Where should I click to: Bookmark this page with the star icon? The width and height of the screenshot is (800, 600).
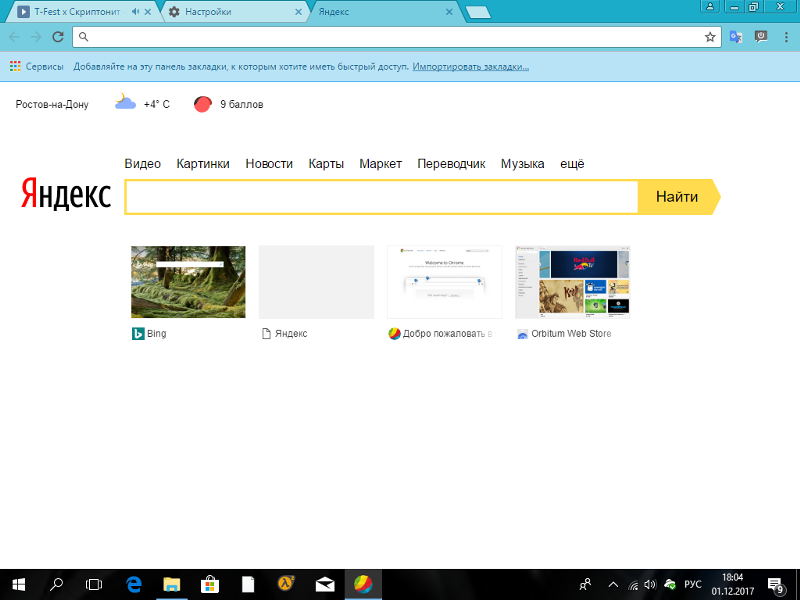pos(710,37)
